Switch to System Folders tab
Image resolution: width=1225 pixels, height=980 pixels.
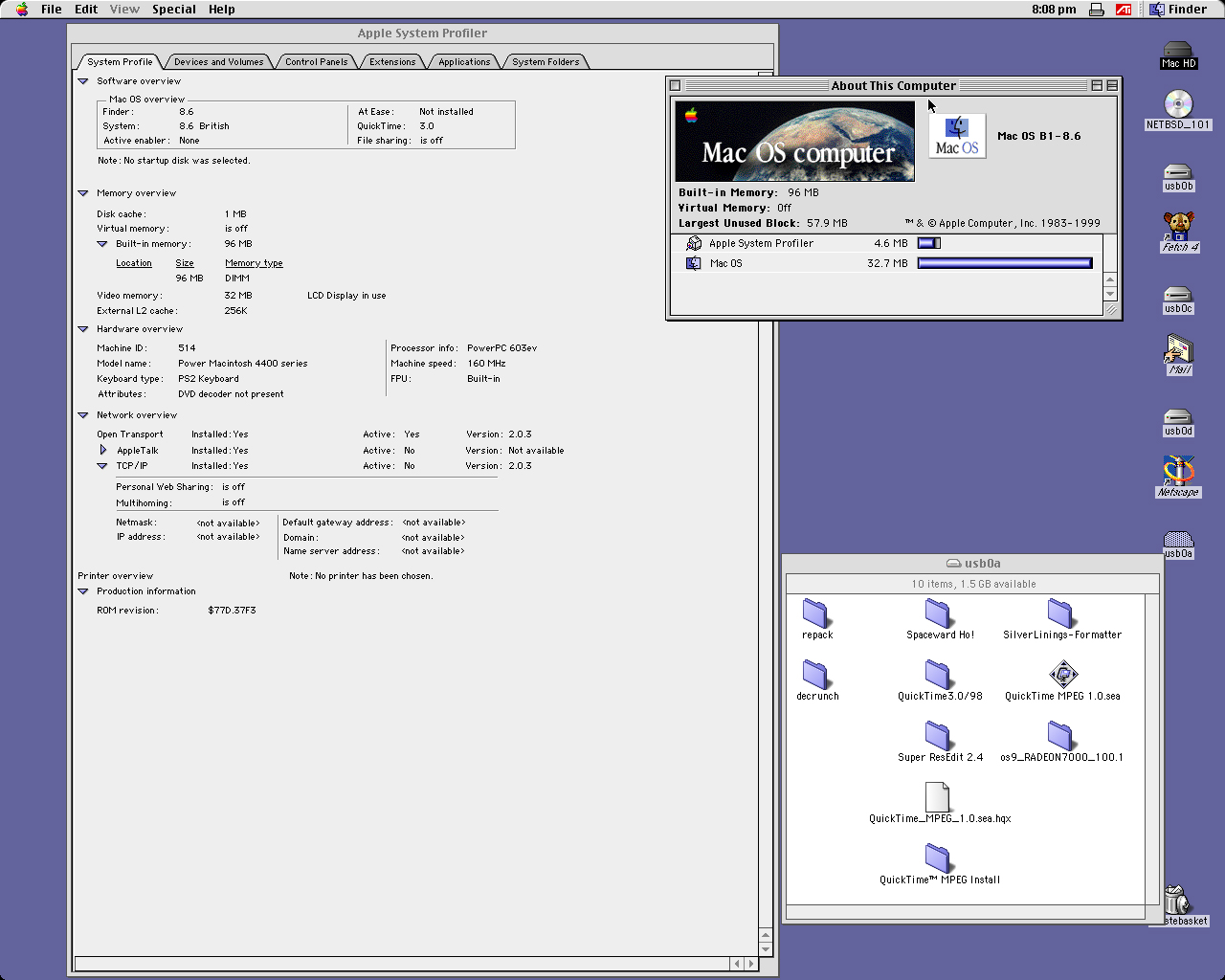click(546, 62)
